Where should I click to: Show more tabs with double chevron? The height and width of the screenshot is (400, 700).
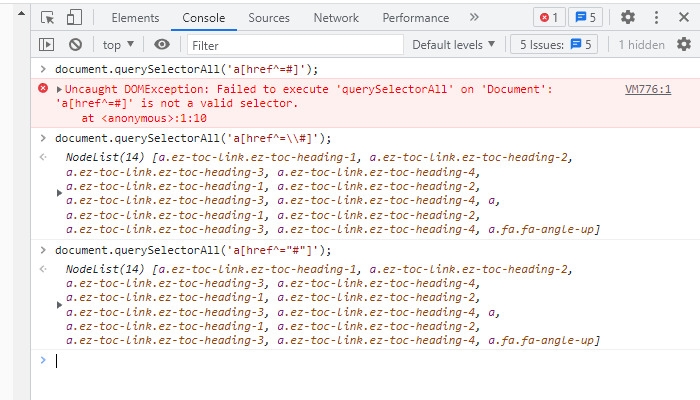[x=474, y=17]
